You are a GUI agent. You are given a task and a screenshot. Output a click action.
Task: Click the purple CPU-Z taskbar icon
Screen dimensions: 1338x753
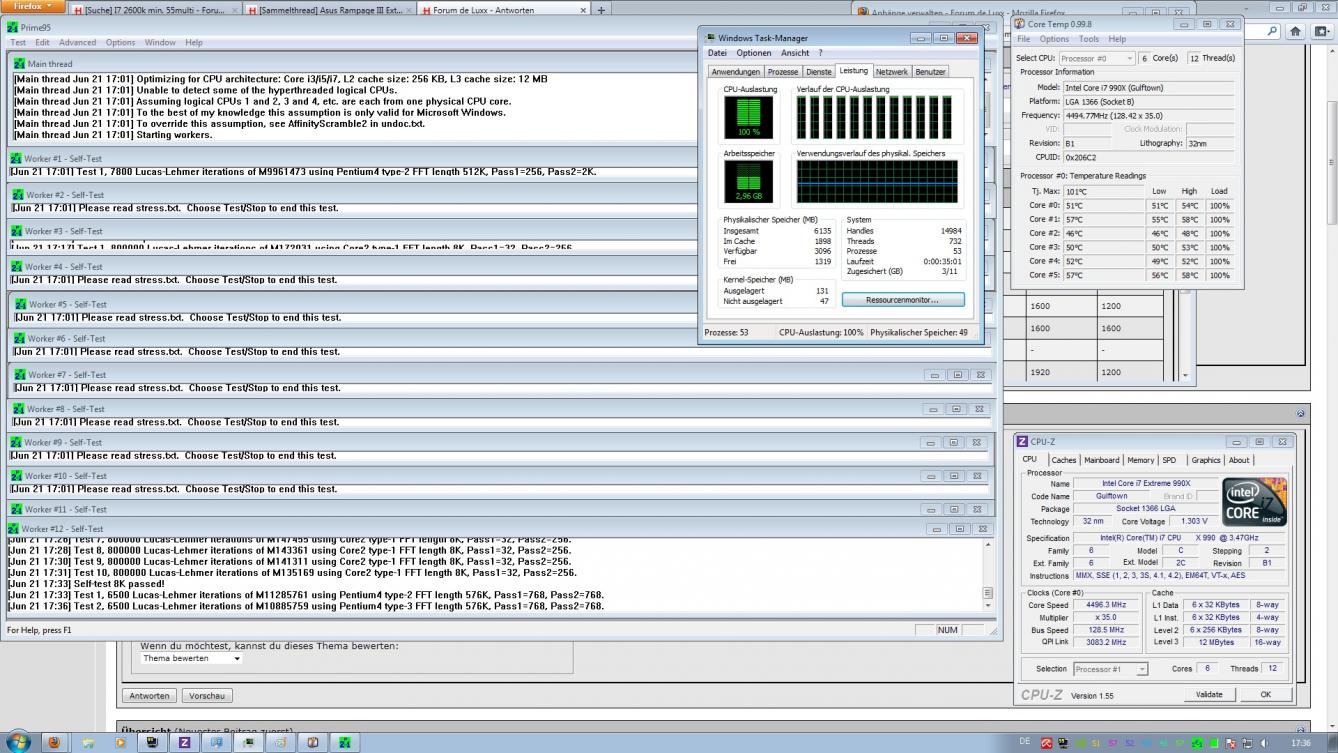(x=184, y=743)
